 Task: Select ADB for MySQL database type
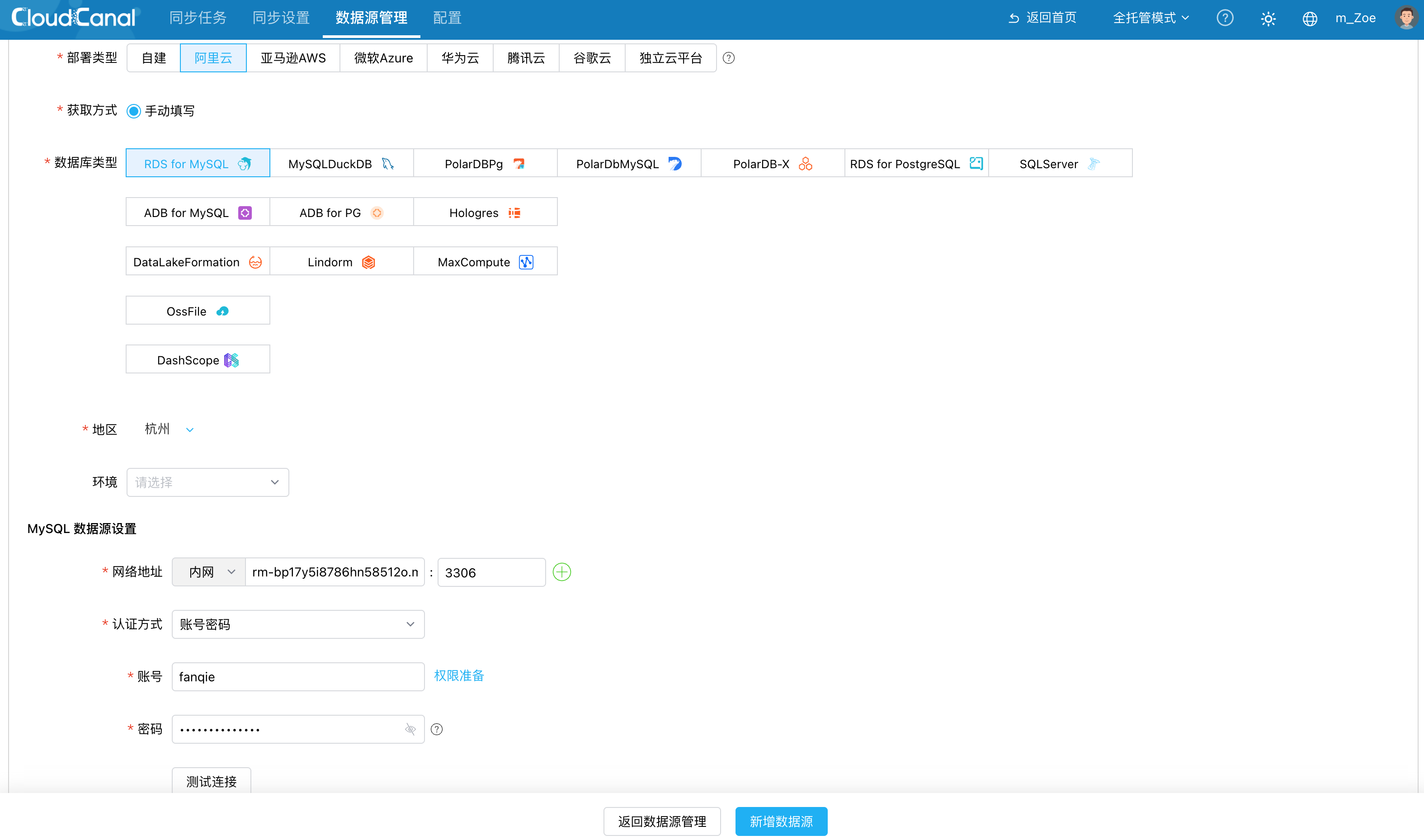pyautogui.click(x=198, y=212)
